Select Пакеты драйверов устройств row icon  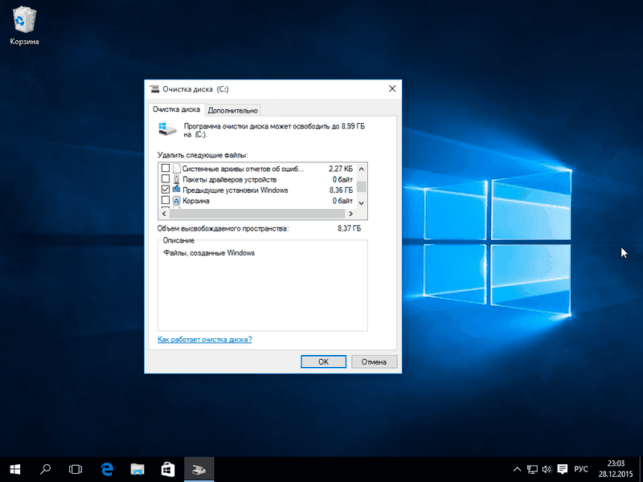(176, 179)
